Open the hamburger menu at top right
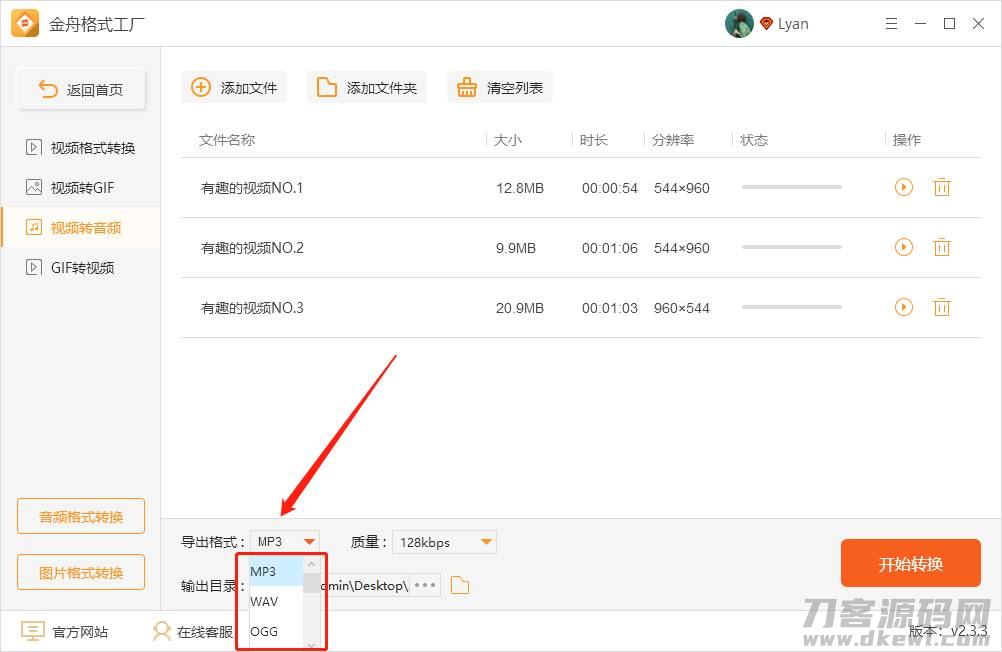Viewport: 1002px width, 652px height. point(891,23)
